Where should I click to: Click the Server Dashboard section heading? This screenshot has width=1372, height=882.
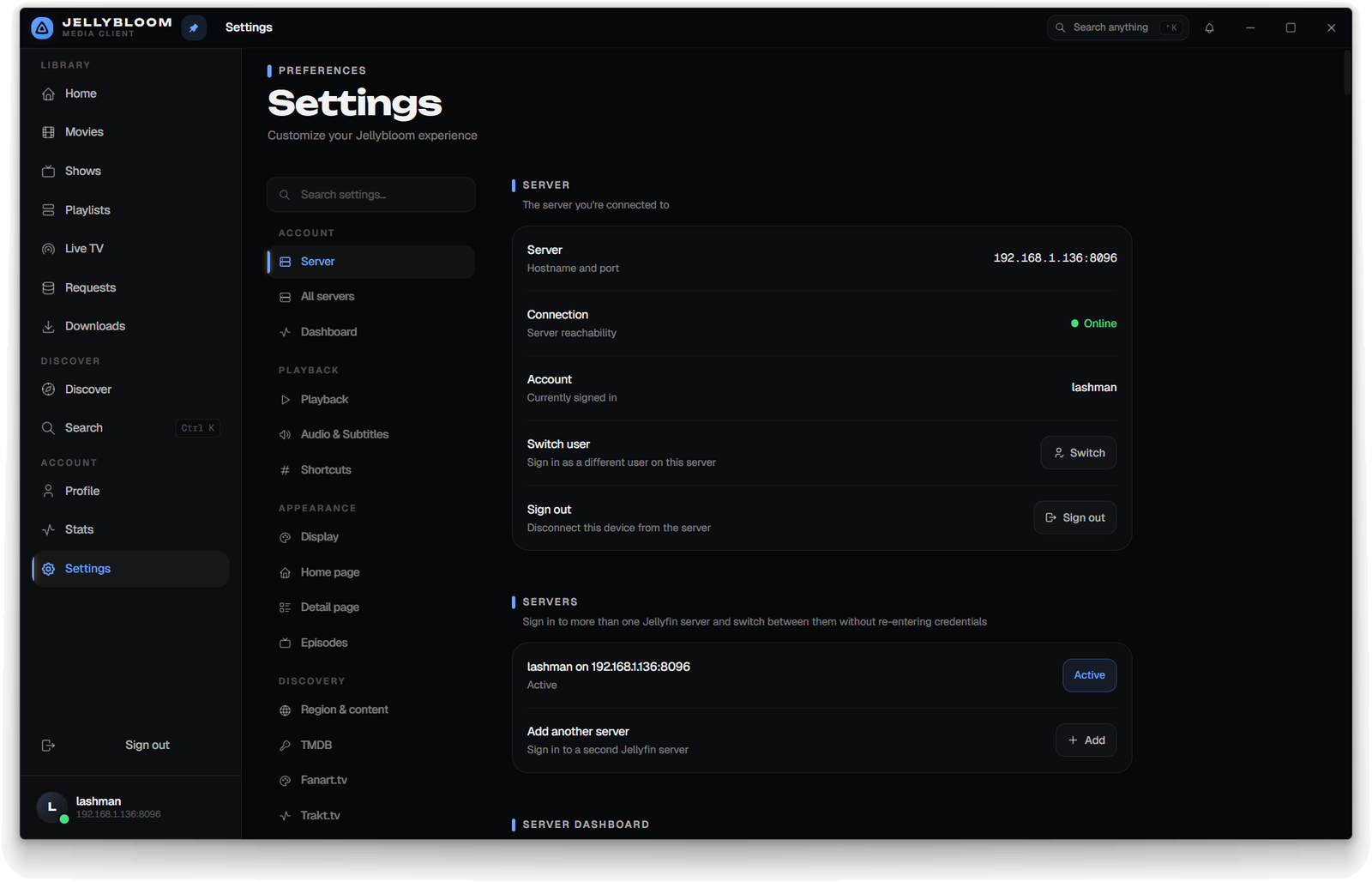click(x=586, y=825)
